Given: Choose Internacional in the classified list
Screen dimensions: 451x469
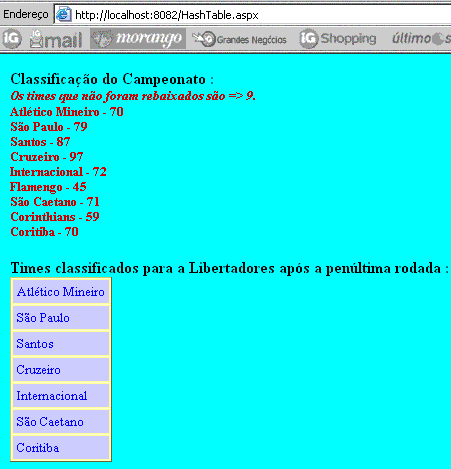Looking at the screenshot, I should tap(61, 396).
